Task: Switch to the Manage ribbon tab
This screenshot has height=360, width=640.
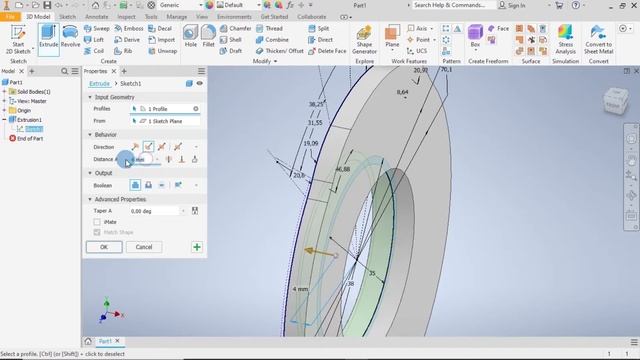Action: point(177,17)
